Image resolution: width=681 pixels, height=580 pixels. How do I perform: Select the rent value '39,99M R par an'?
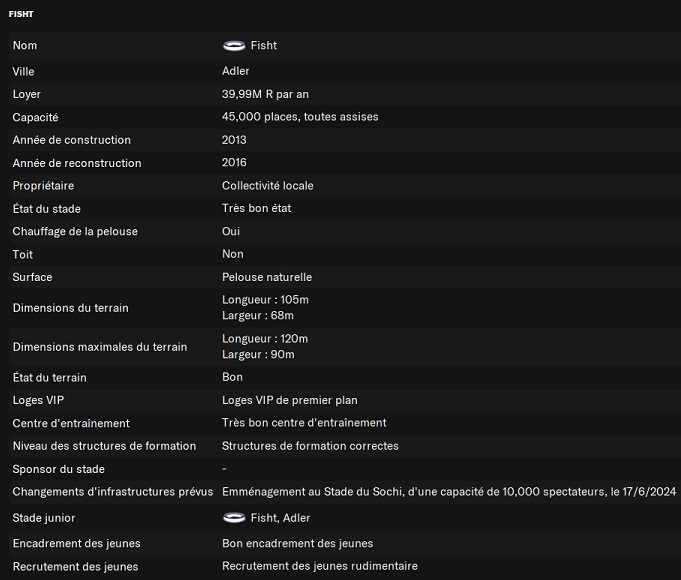click(x=265, y=94)
